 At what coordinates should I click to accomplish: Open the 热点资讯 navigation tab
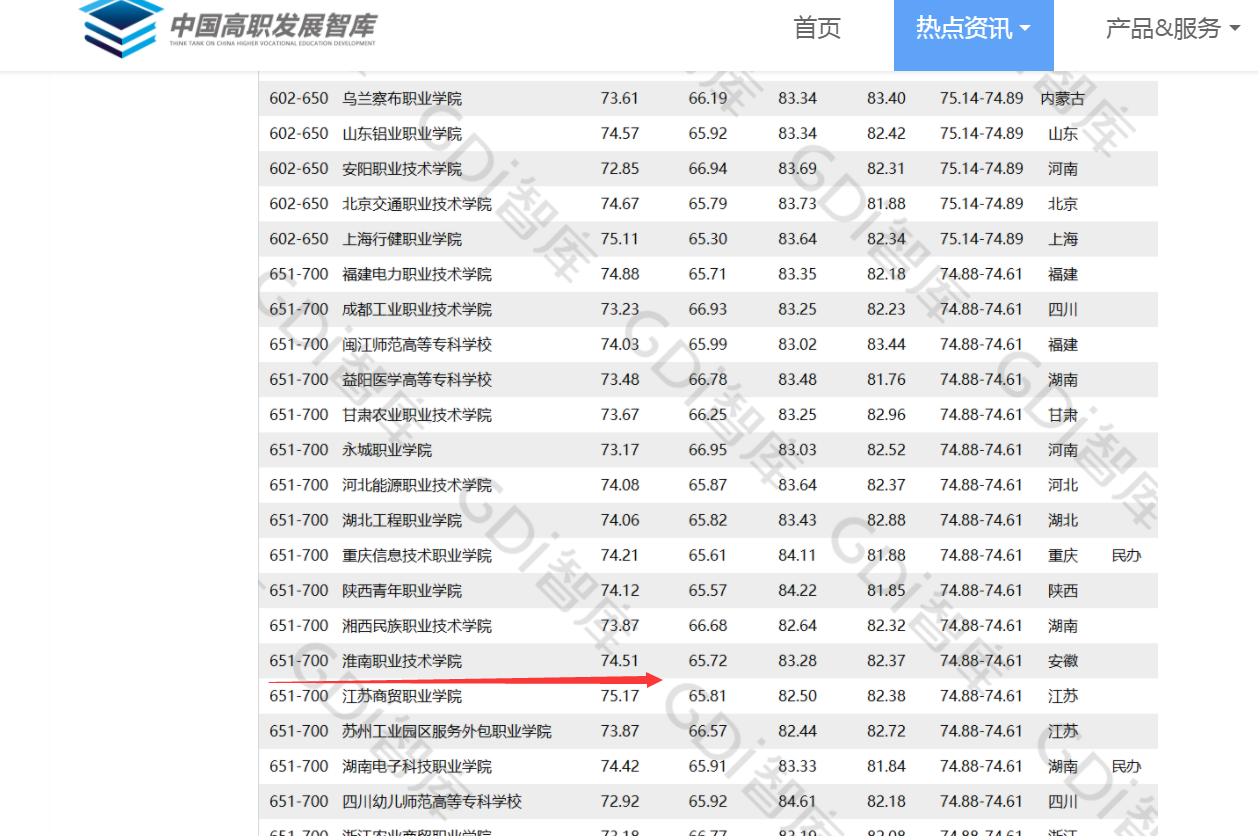963,29
